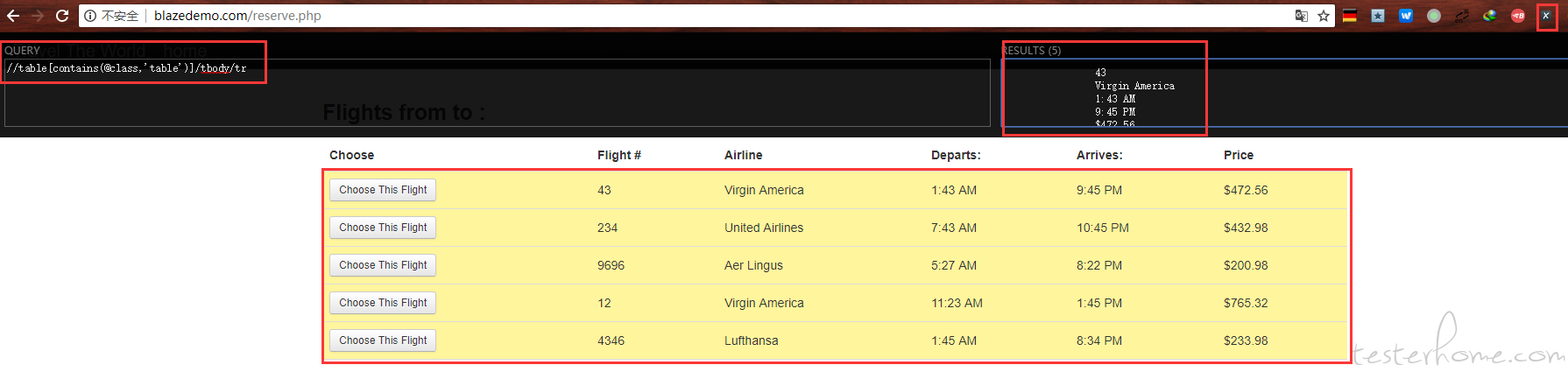The image size is (1568, 386).
Task: Click the blue W extension icon
Action: pyautogui.click(x=1406, y=16)
